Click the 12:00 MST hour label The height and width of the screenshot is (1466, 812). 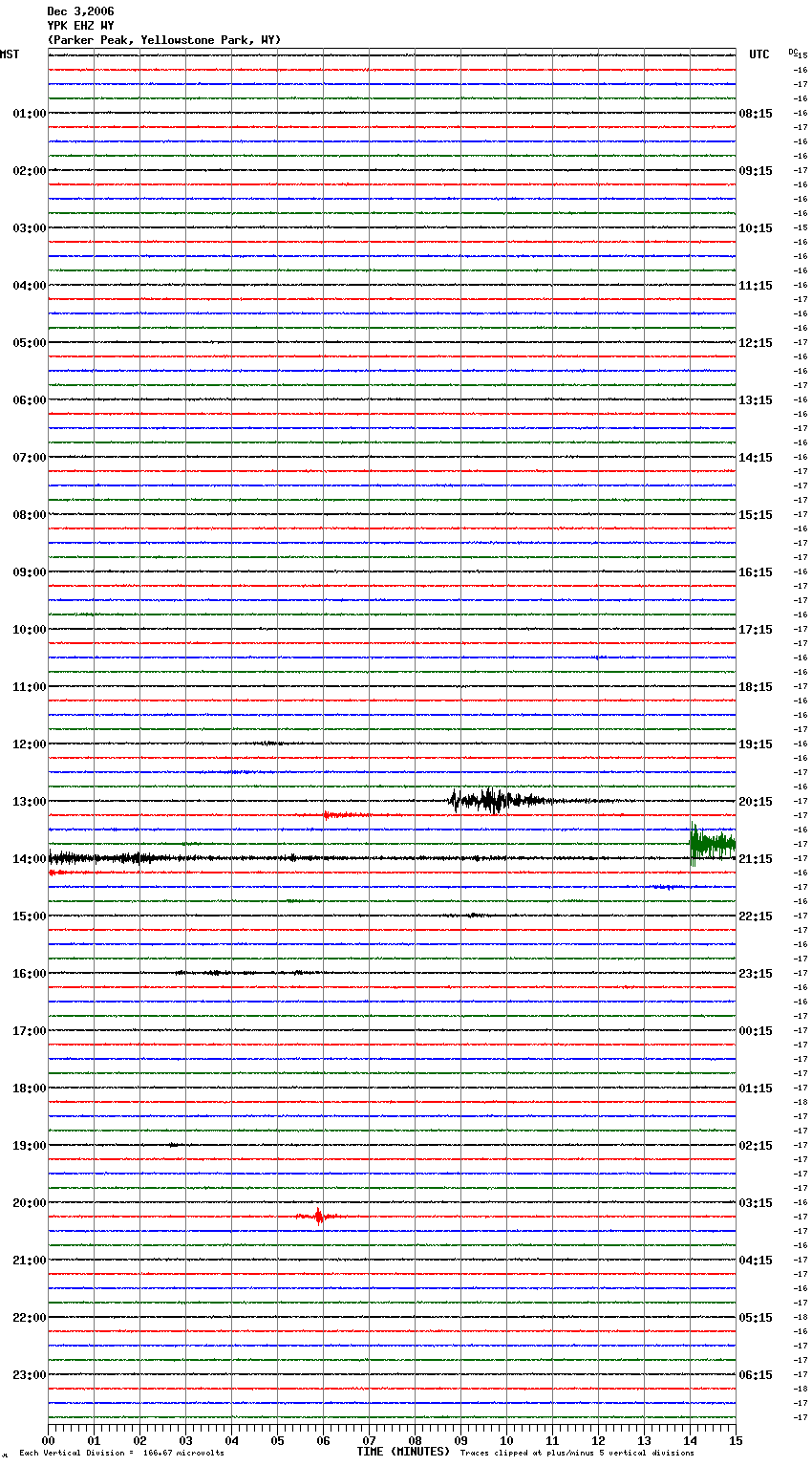click(29, 744)
